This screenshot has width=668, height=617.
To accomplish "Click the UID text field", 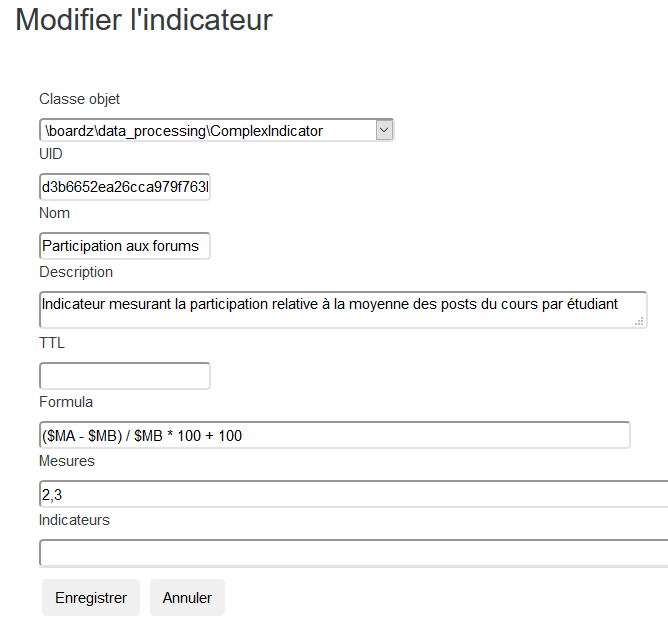I will click(x=125, y=187).
